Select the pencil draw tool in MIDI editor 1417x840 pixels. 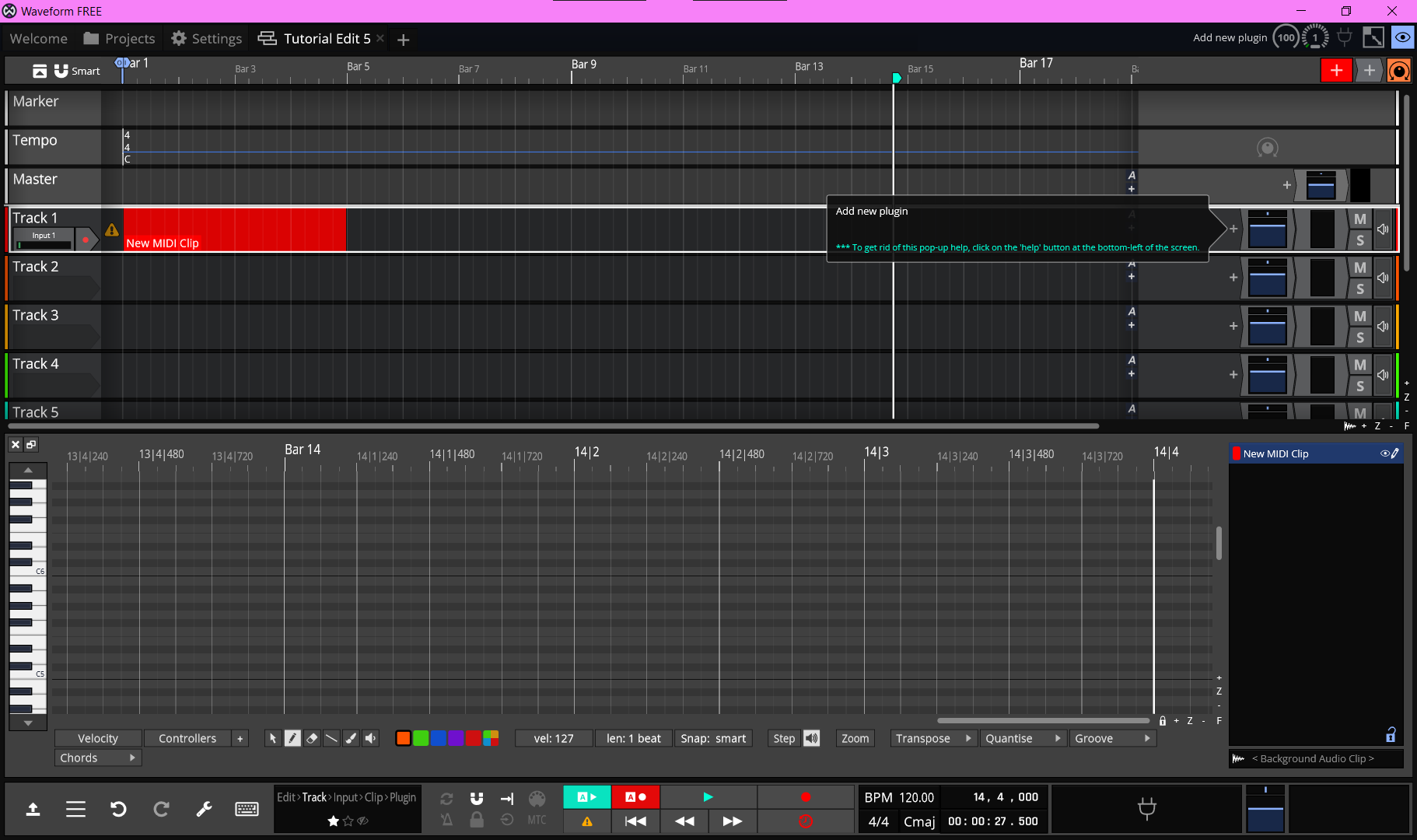tap(292, 738)
